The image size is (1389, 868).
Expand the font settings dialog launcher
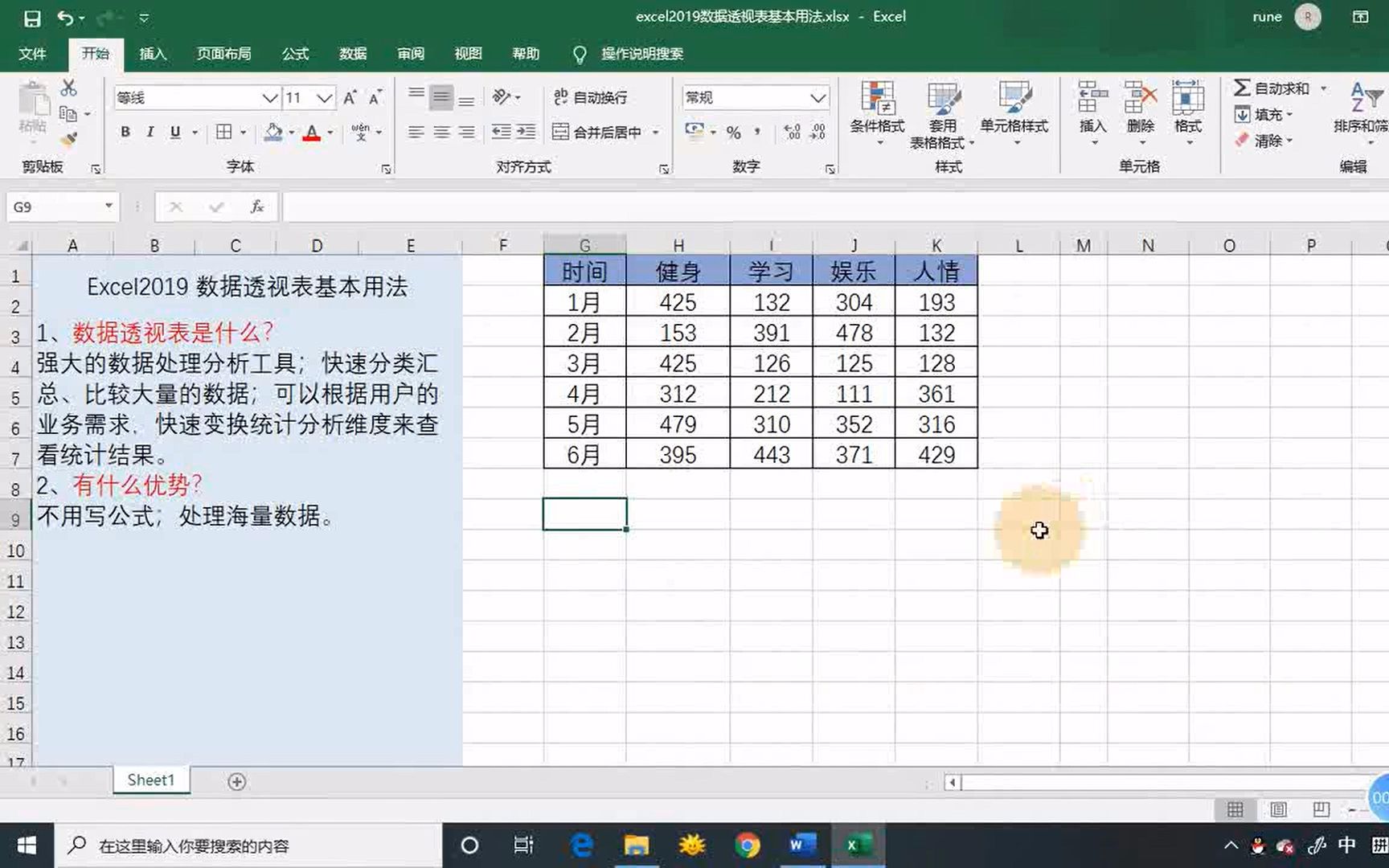coord(387,169)
